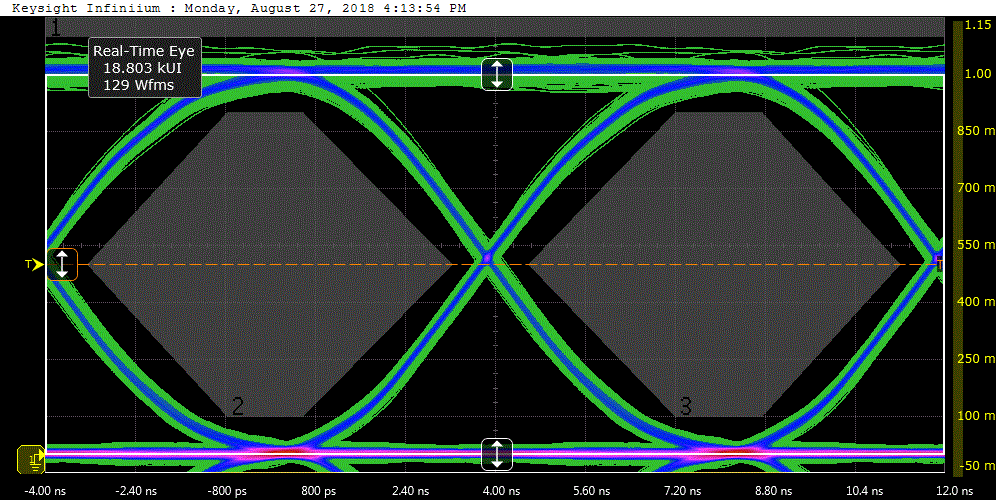Click the -50 m vertical scale label
Viewport: 996px width, 500px height.
pyautogui.click(x=979, y=466)
